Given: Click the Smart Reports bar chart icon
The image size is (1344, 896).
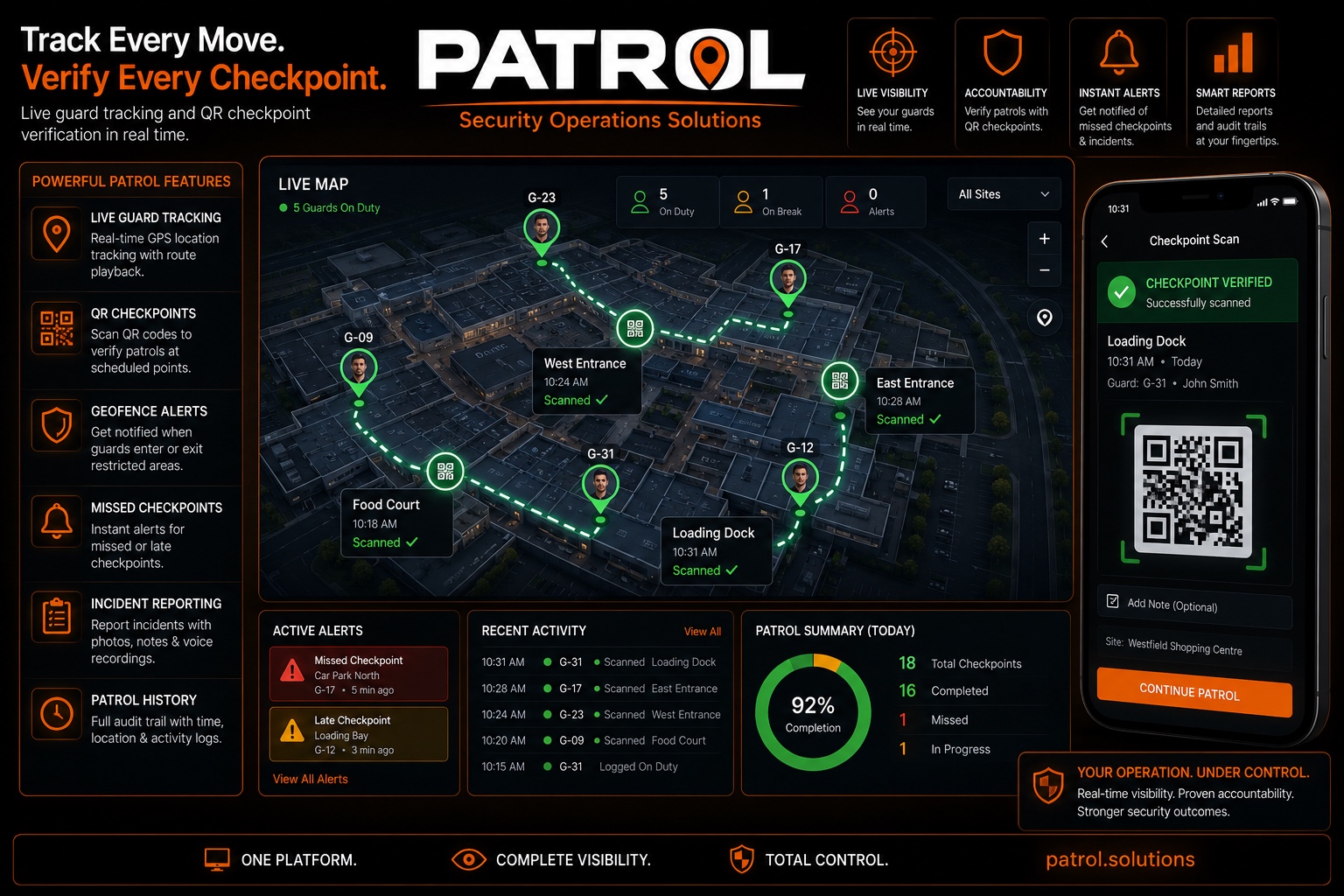Looking at the screenshot, I should pos(1233,52).
